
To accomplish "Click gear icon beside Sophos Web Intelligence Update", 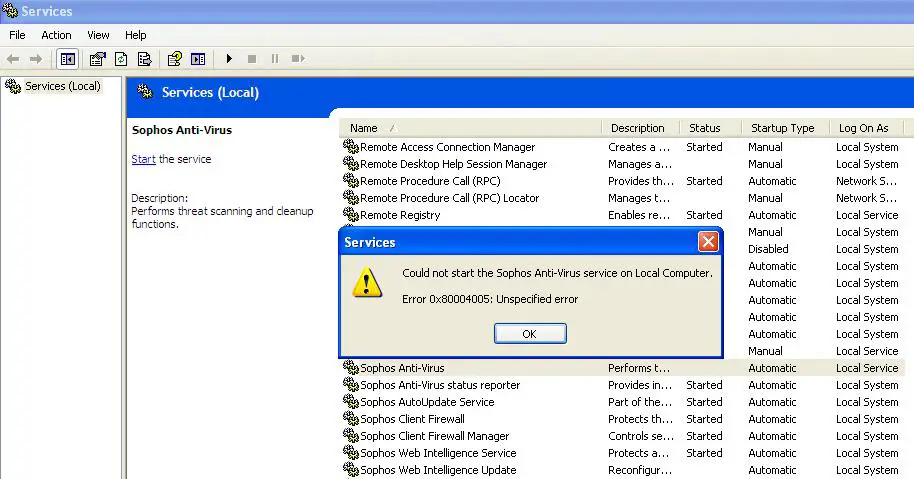I will click(x=350, y=469).
